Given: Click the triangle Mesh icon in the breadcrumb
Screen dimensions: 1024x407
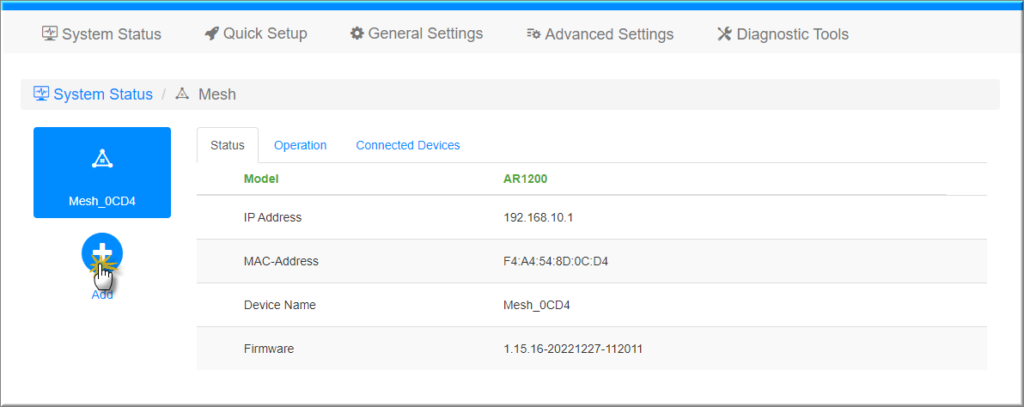Looking at the screenshot, I should coord(182,94).
